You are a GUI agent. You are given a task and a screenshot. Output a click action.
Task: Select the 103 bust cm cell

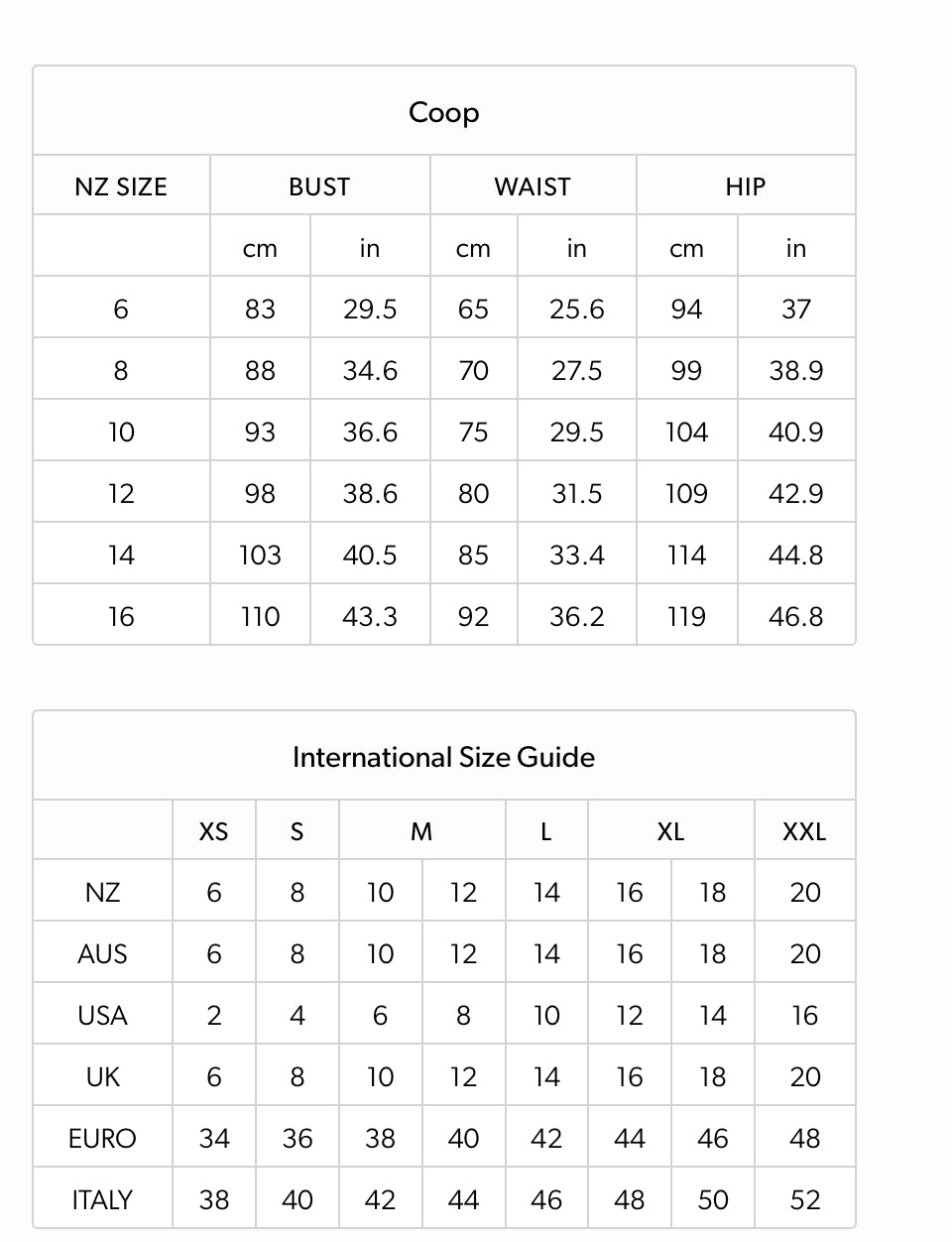pyautogui.click(x=260, y=556)
